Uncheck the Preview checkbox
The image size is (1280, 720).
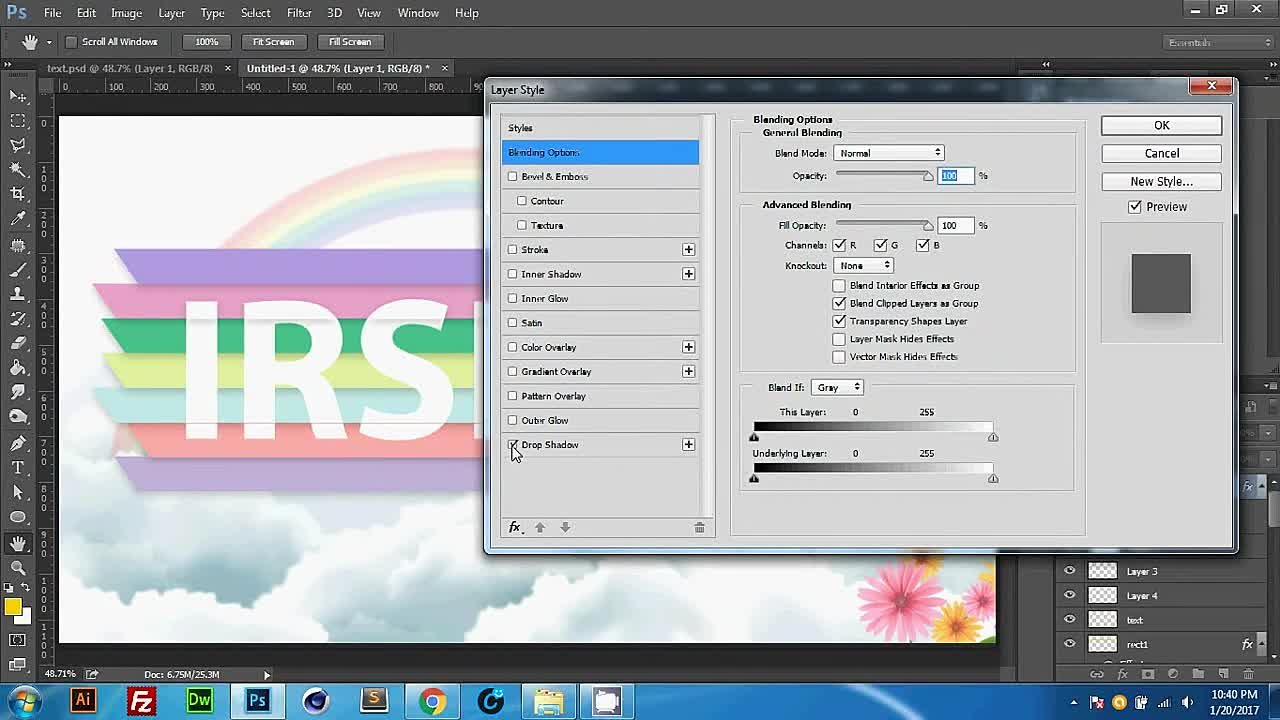click(1135, 207)
